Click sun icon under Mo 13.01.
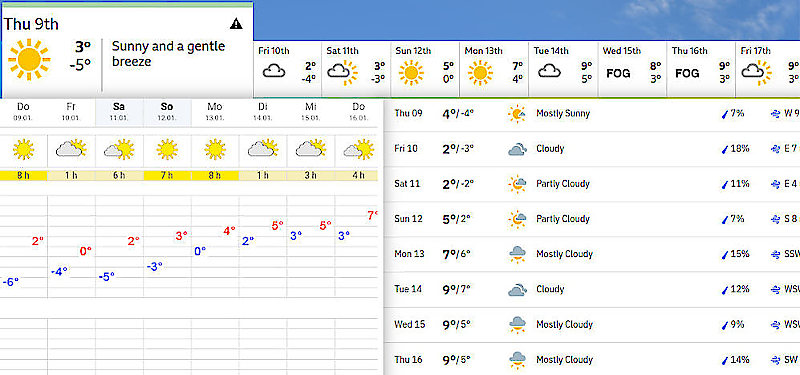 coord(215,150)
